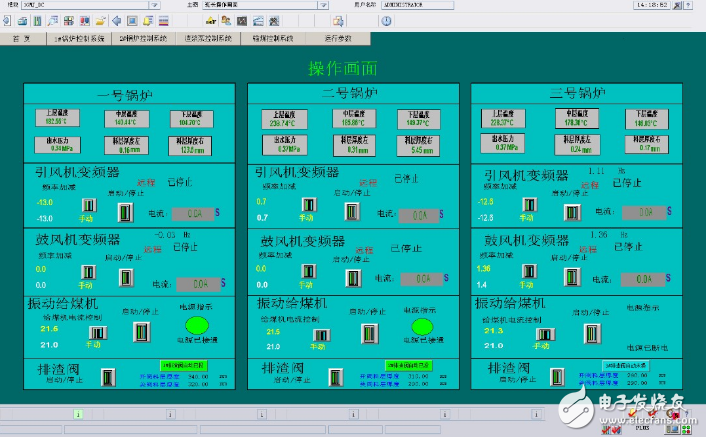Viewport: 706px width, 437px height.
Task: Click boiler 1 upper layer temperature display
Action: [x=57, y=119]
